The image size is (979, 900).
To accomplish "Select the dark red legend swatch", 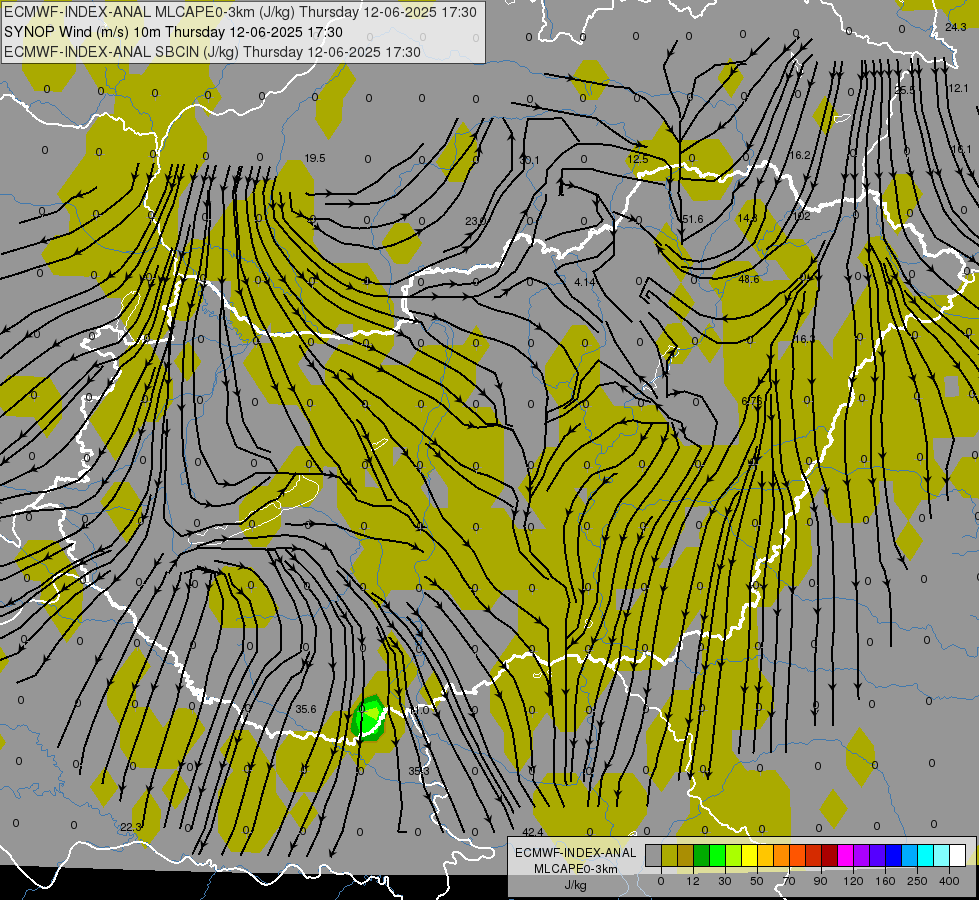I will pos(830,855).
